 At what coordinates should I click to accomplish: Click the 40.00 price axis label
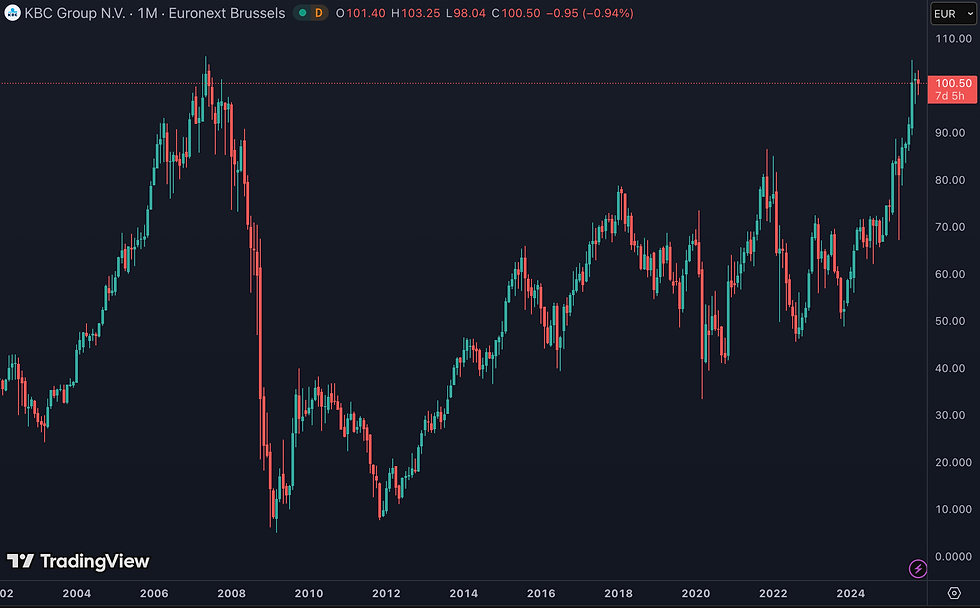pyautogui.click(x=950, y=368)
